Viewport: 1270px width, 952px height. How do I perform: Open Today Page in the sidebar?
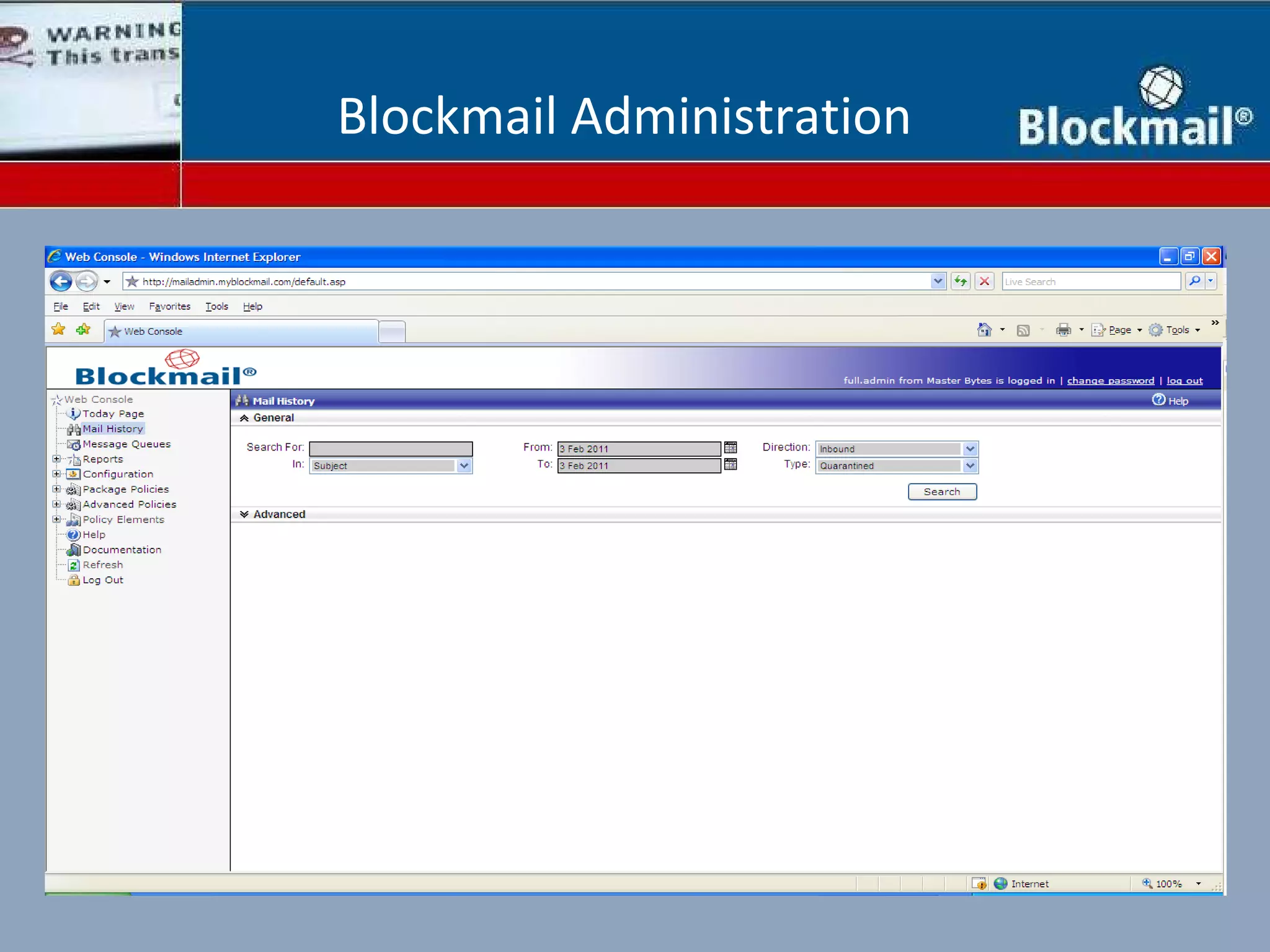[x=113, y=413]
